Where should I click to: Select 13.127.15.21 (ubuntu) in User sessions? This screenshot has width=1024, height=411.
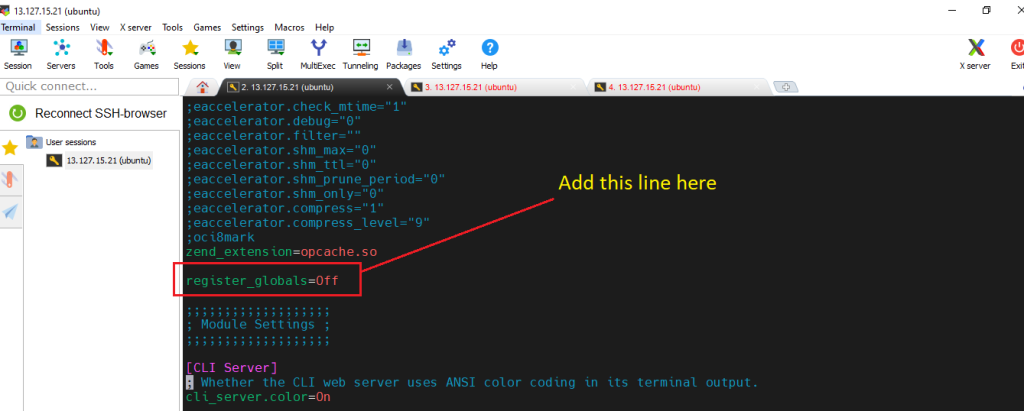pos(107,160)
